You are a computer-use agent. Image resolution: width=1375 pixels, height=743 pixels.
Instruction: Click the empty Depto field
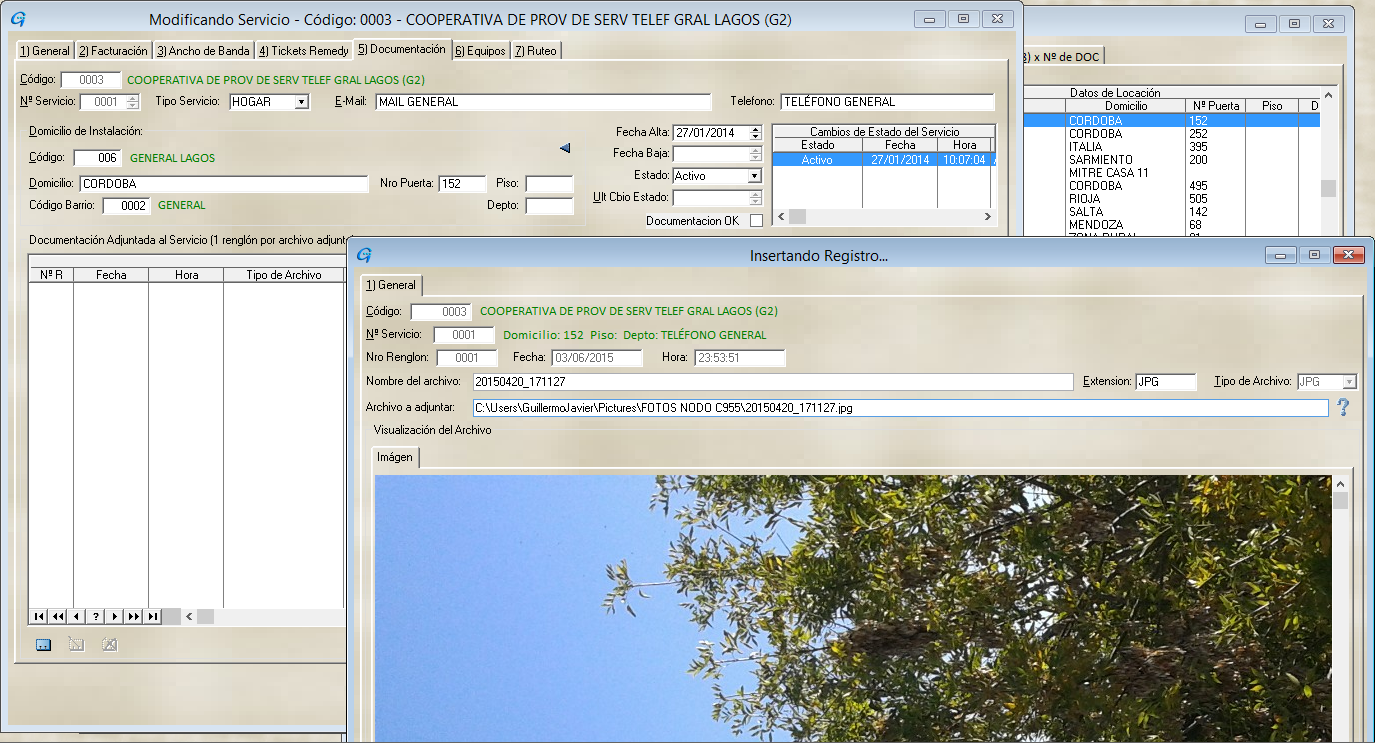coord(549,206)
